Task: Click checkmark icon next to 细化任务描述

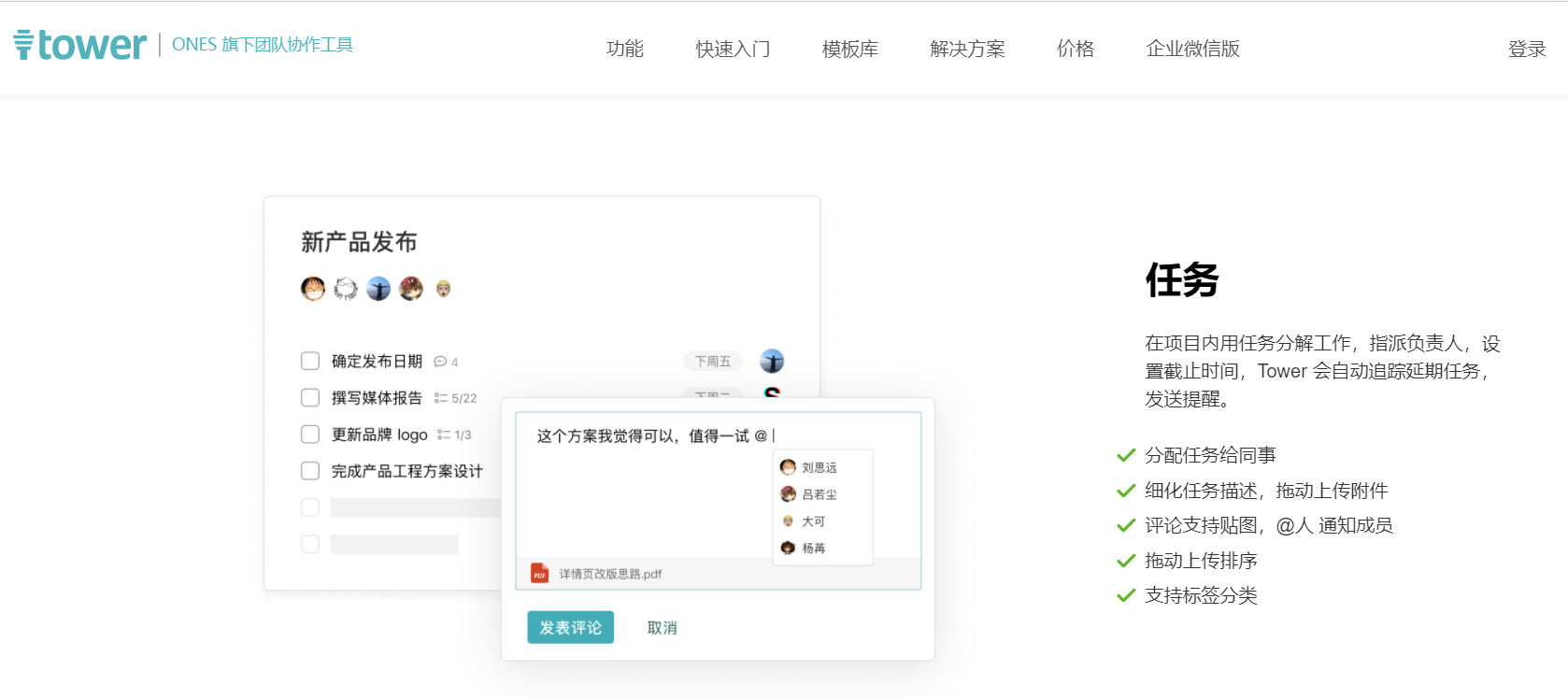Action: [1126, 491]
